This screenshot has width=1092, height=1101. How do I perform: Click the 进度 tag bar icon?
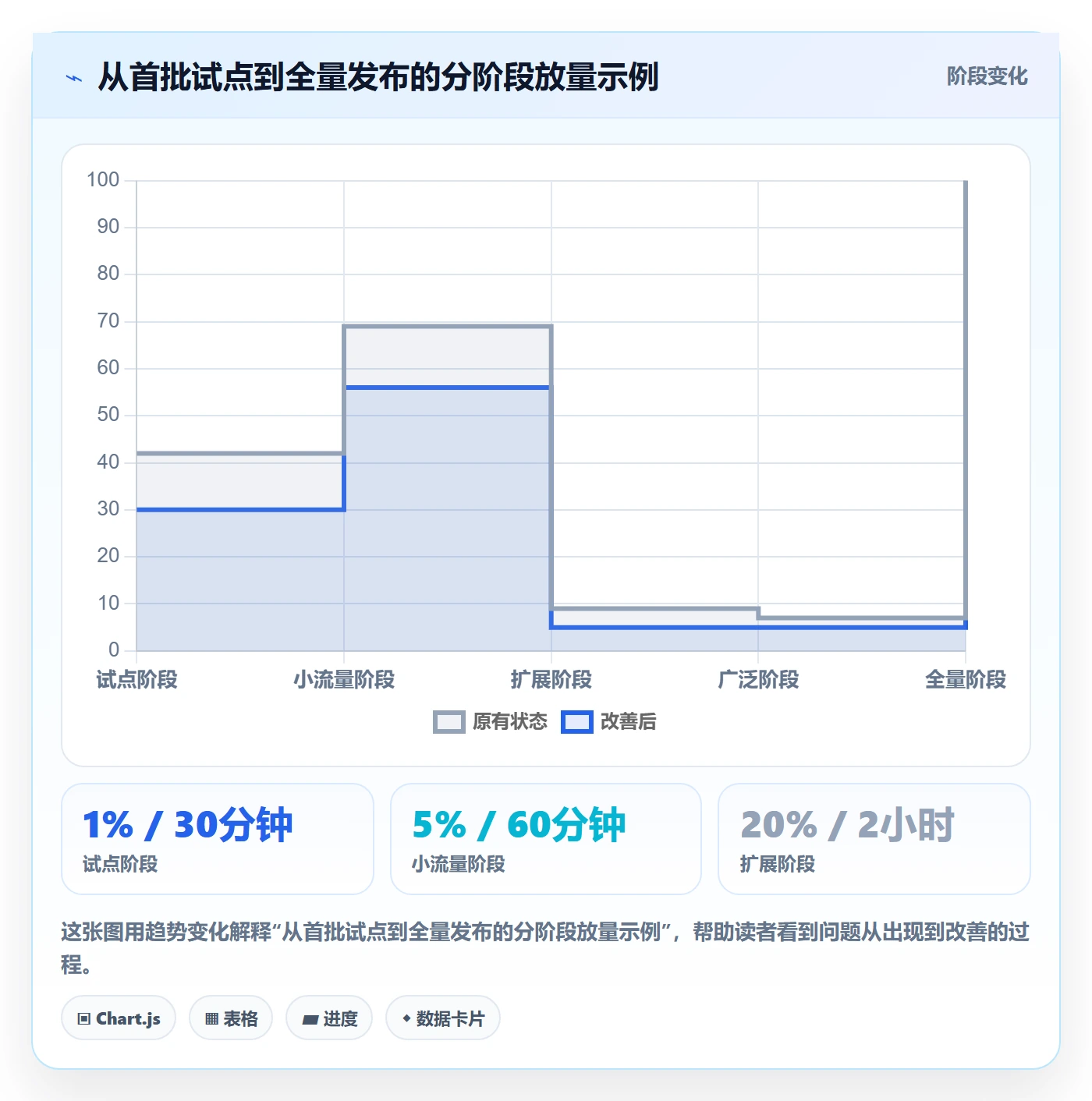[x=310, y=1019]
